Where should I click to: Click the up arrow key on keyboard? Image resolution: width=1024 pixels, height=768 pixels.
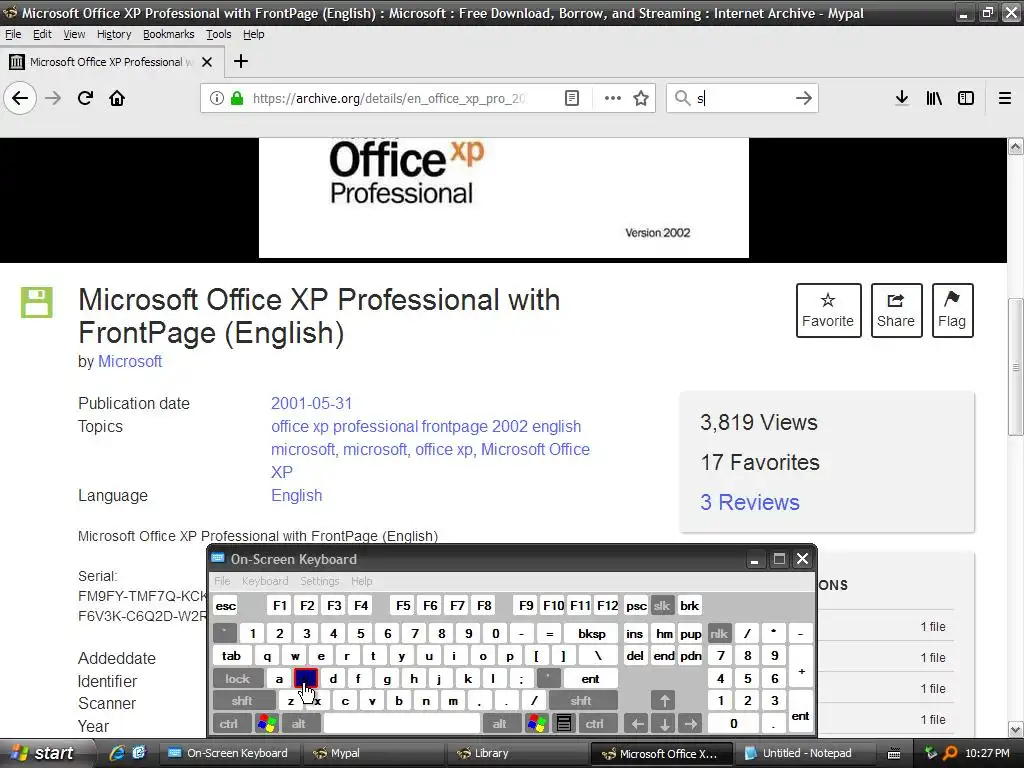point(664,701)
